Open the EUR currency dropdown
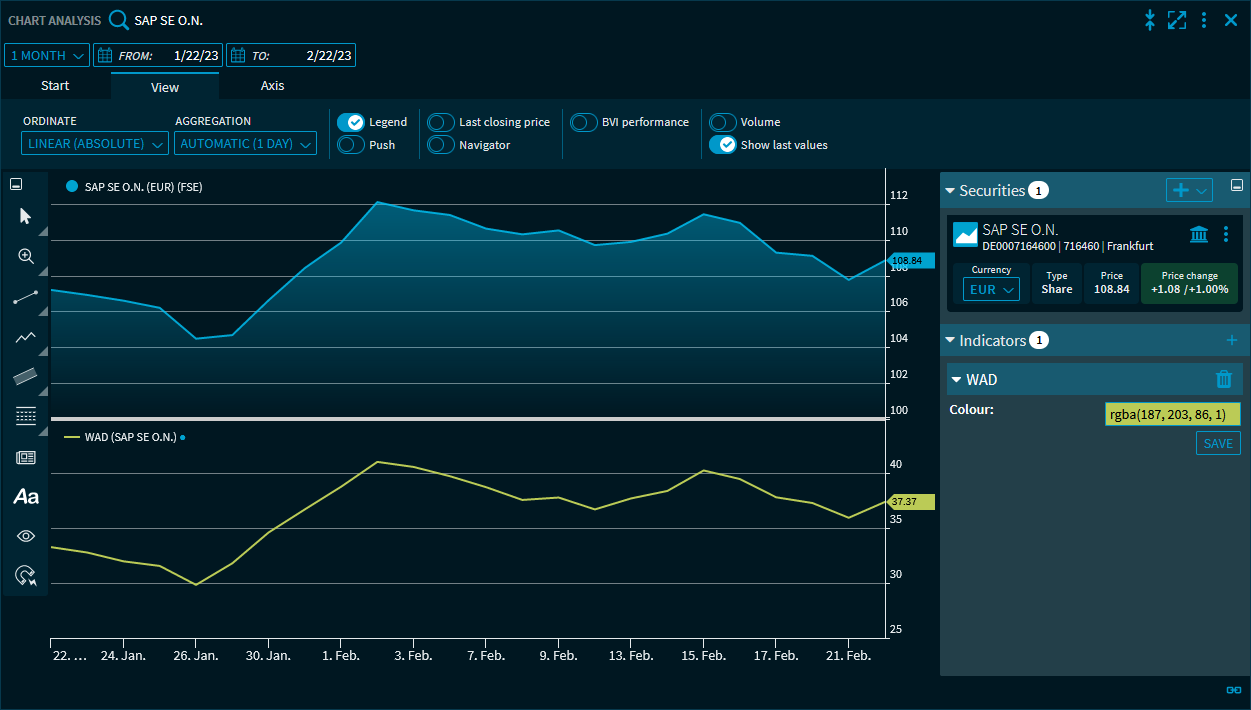Viewport: 1251px width, 710px height. point(991,289)
